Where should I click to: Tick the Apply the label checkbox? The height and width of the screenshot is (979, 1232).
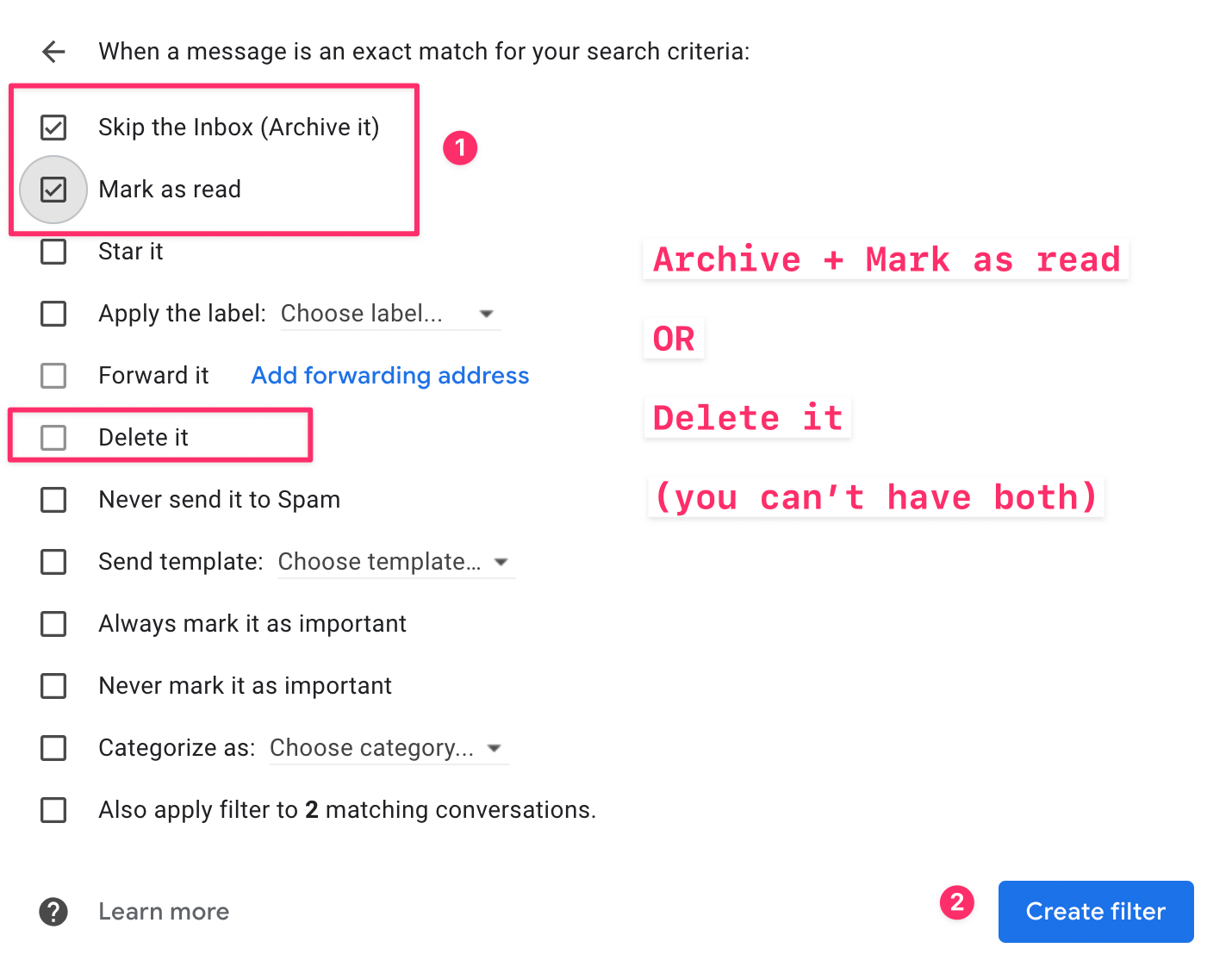[x=53, y=314]
